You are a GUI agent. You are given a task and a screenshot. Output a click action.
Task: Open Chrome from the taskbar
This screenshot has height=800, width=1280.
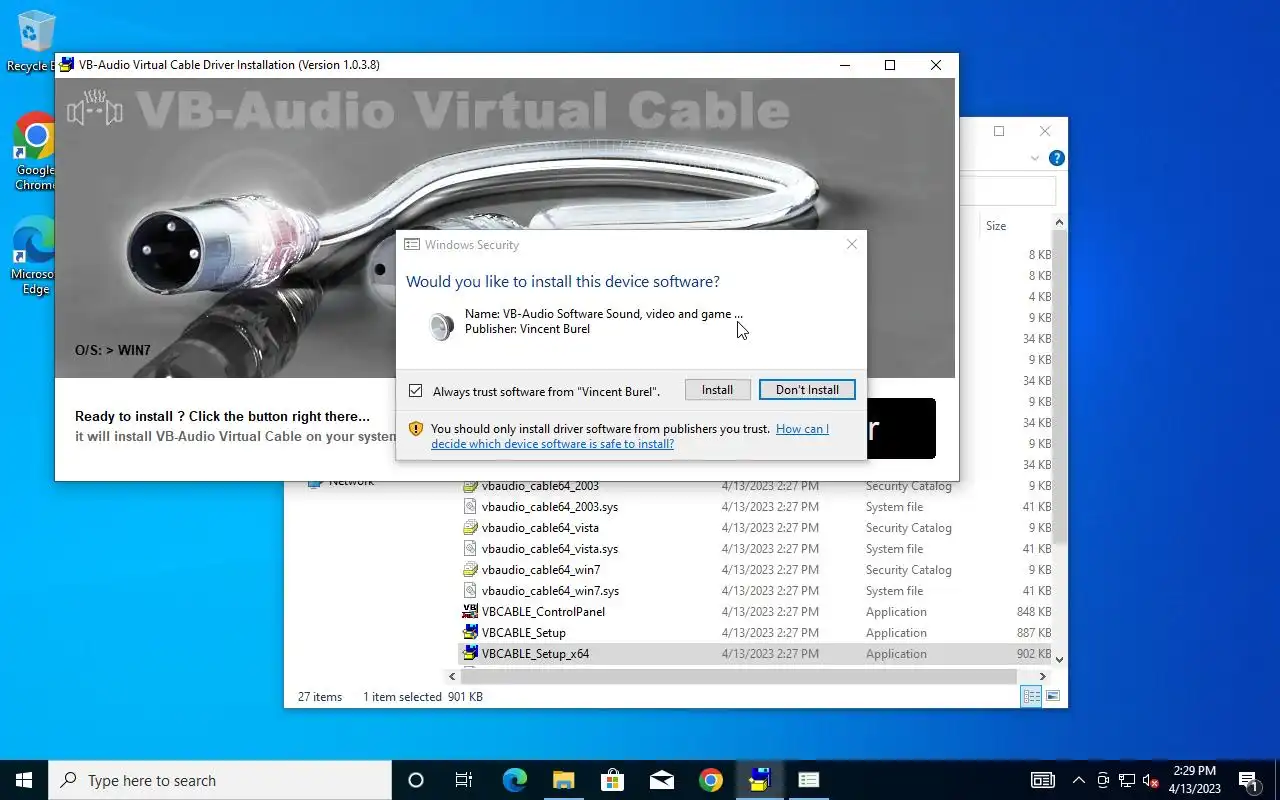pos(711,780)
